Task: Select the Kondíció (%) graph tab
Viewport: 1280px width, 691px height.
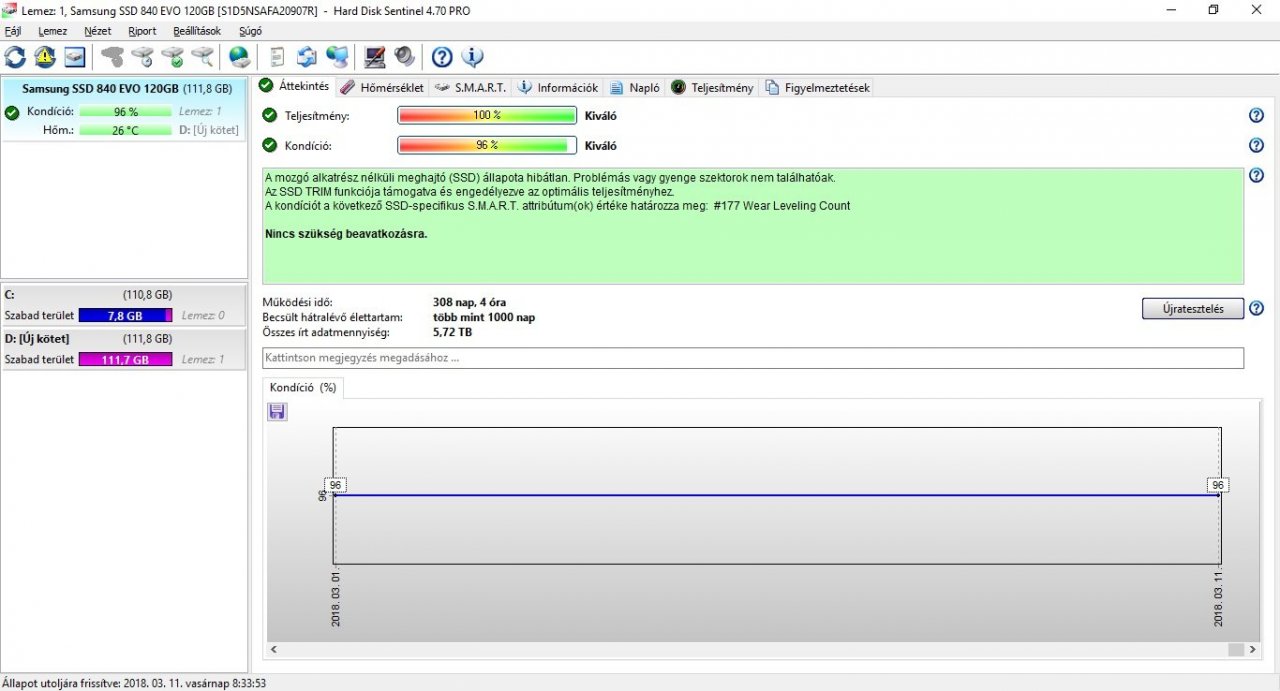Action: tap(302, 387)
